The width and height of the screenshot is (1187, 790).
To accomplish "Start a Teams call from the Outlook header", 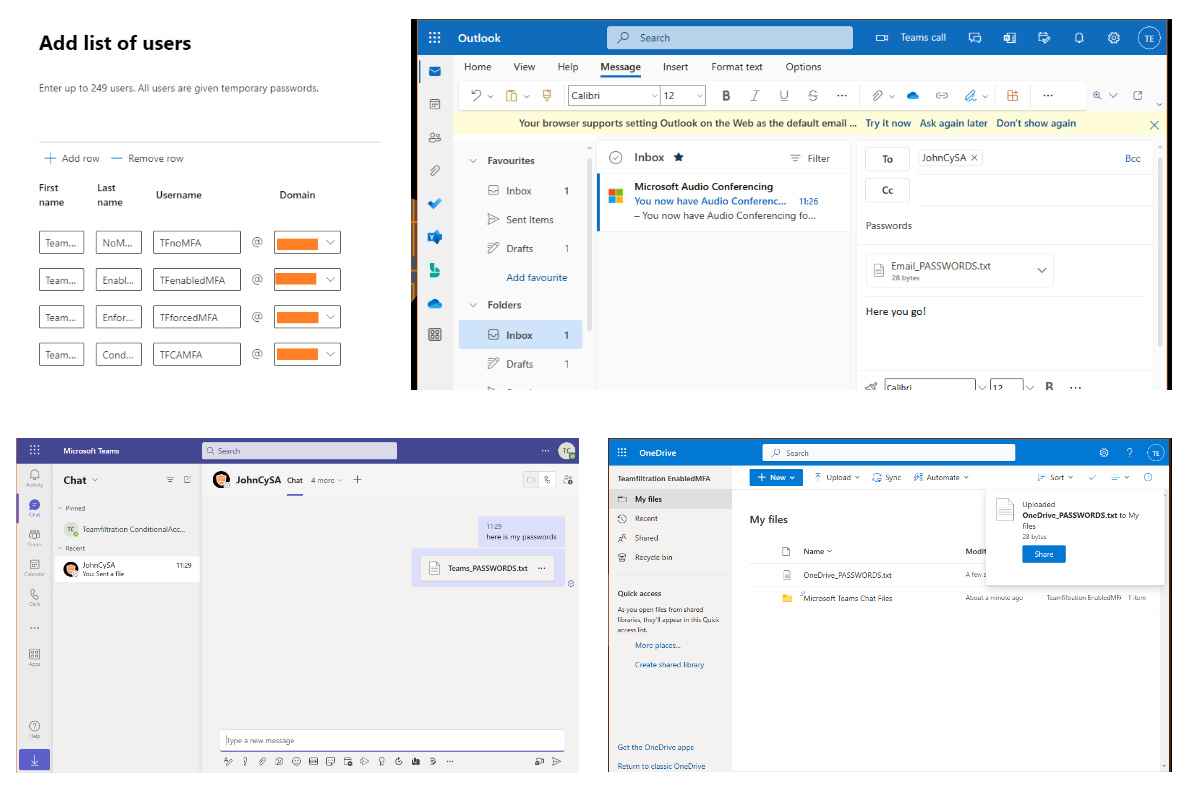I will 911,38.
